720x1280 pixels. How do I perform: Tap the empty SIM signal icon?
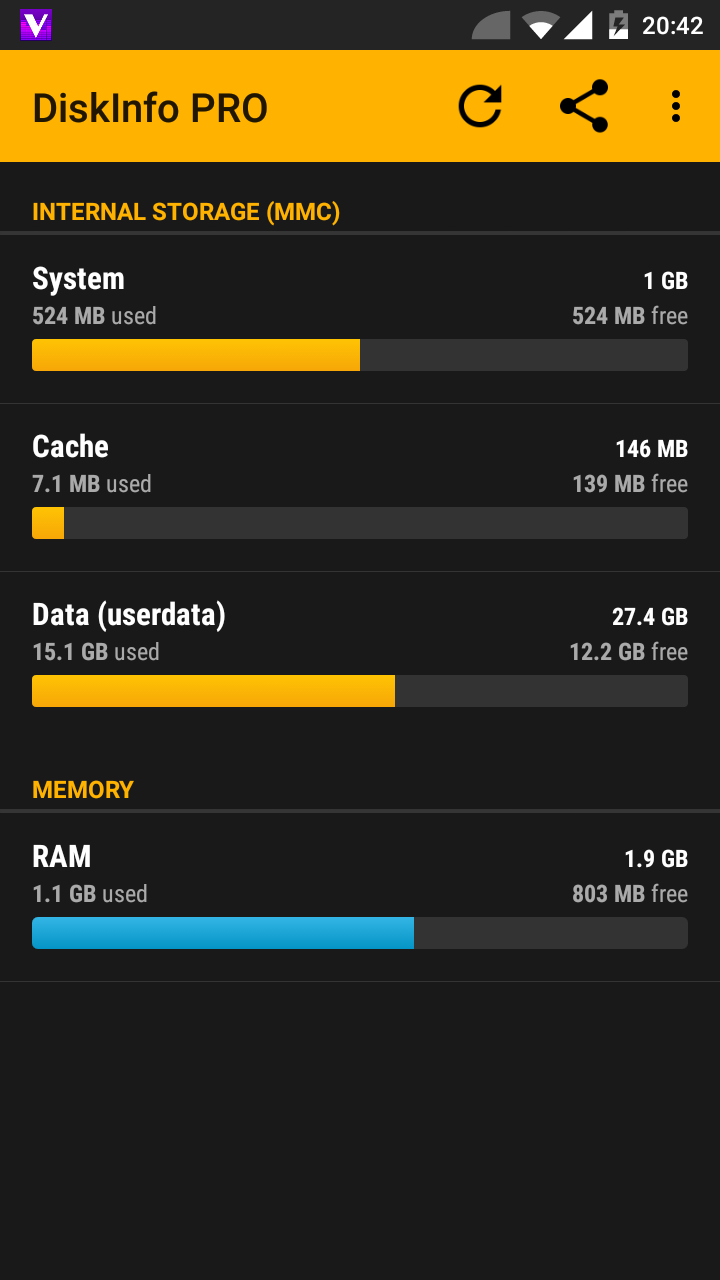pyautogui.click(x=492, y=25)
